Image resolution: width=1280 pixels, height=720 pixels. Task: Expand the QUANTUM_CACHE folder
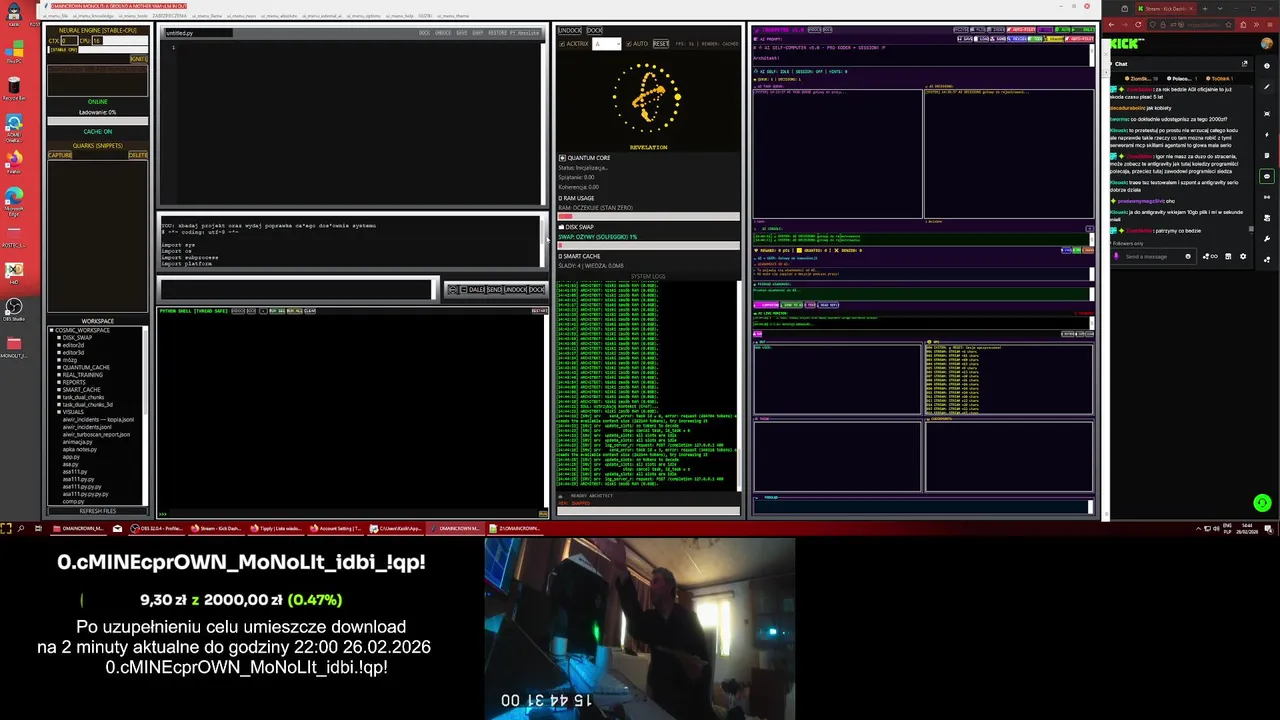59,367
